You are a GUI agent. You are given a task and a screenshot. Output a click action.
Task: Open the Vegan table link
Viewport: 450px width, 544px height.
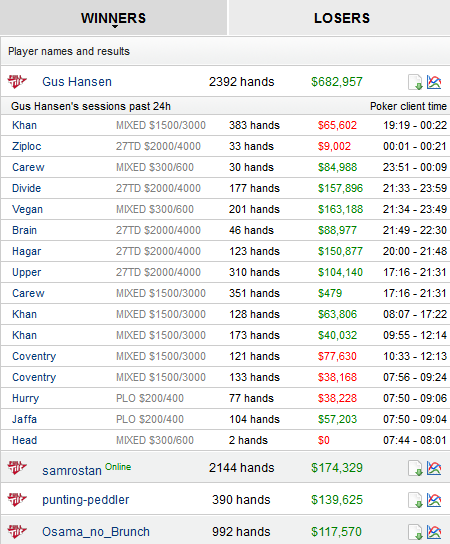(27, 210)
